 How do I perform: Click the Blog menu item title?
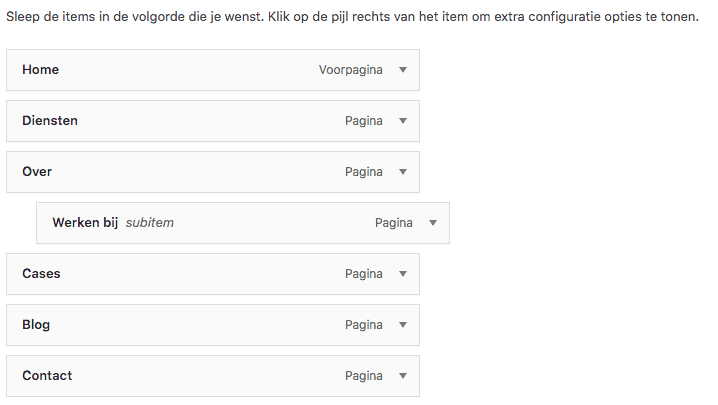(x=36, y=325)
